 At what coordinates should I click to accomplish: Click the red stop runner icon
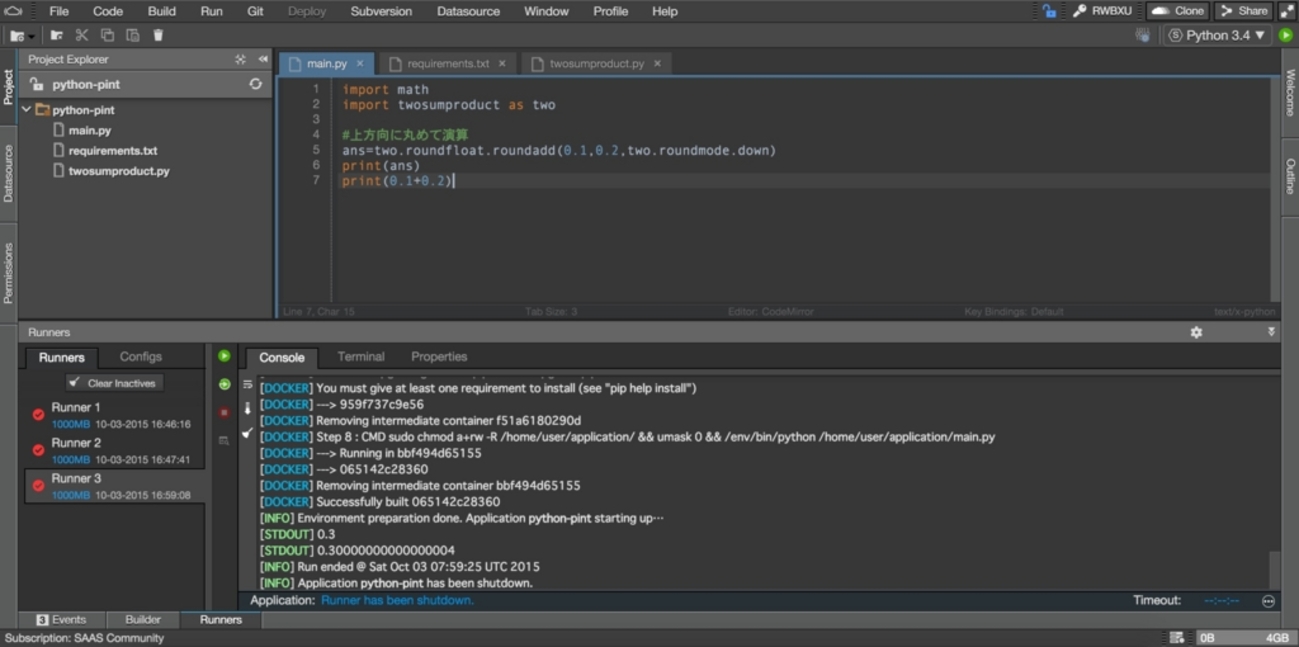[224, 412]
